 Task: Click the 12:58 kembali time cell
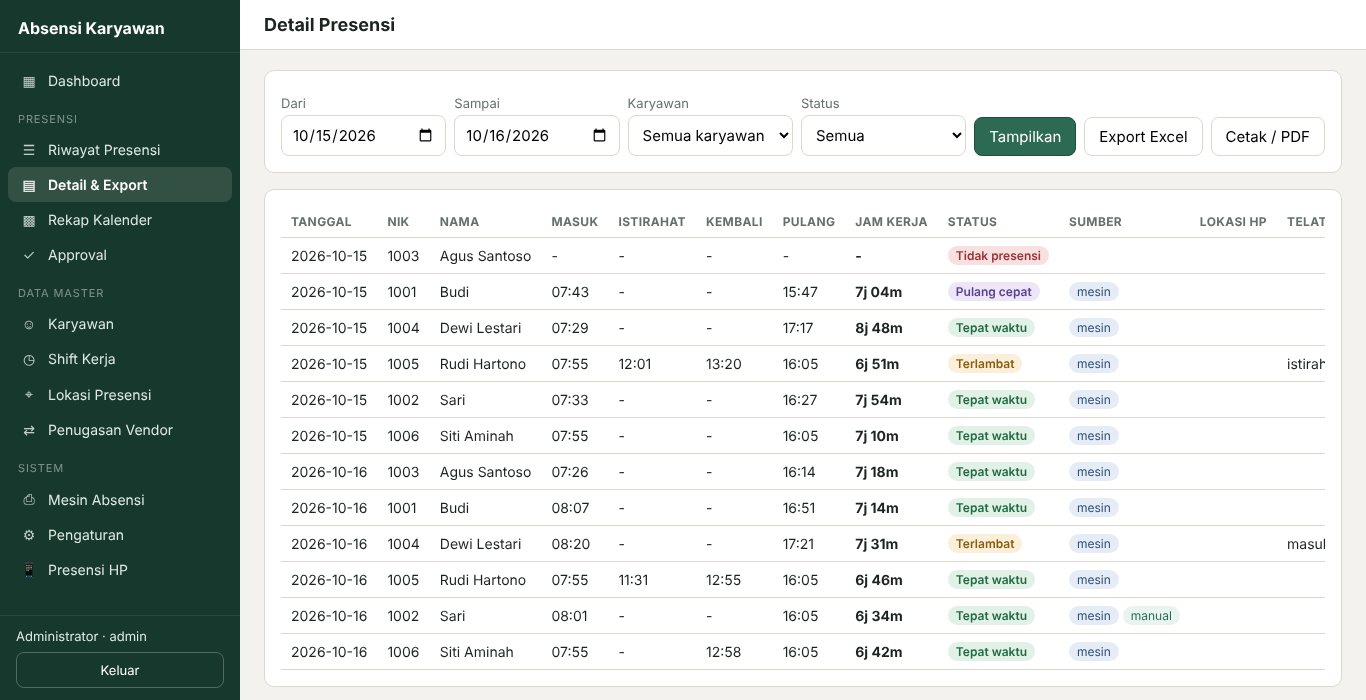[723, 652]
